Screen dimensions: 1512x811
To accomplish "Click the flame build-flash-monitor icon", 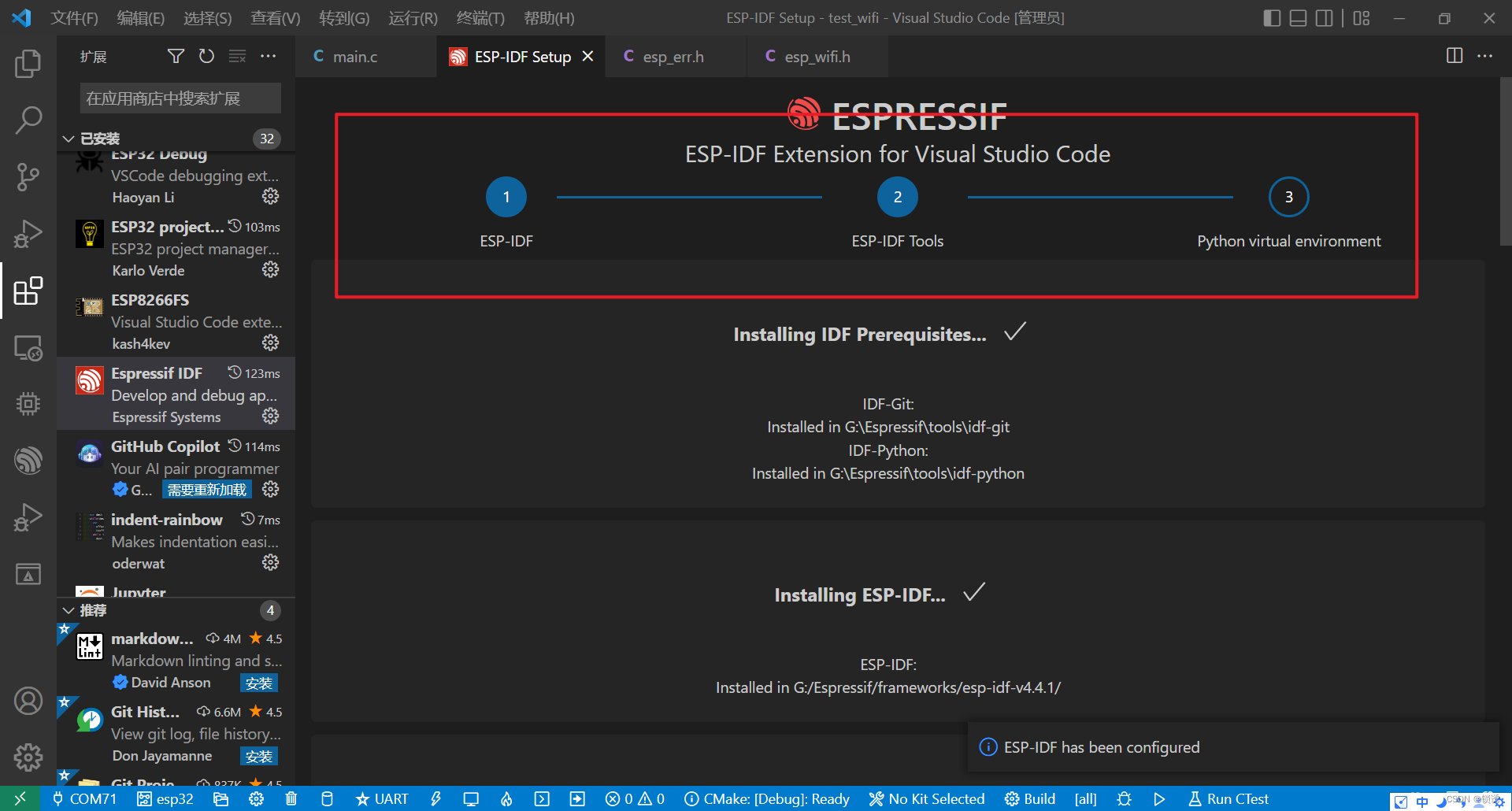I will (506, 798).
